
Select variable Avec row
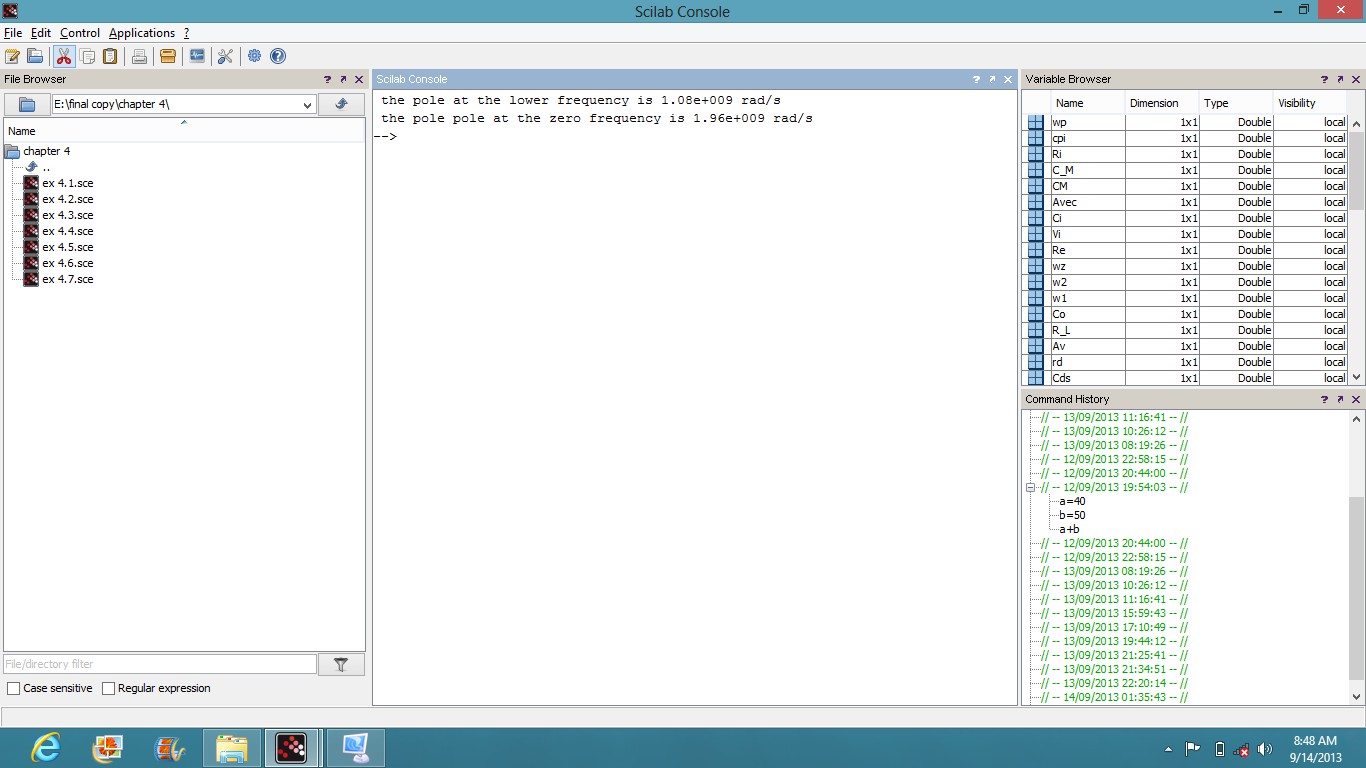pyautogui.click(x=1186, y=202)
